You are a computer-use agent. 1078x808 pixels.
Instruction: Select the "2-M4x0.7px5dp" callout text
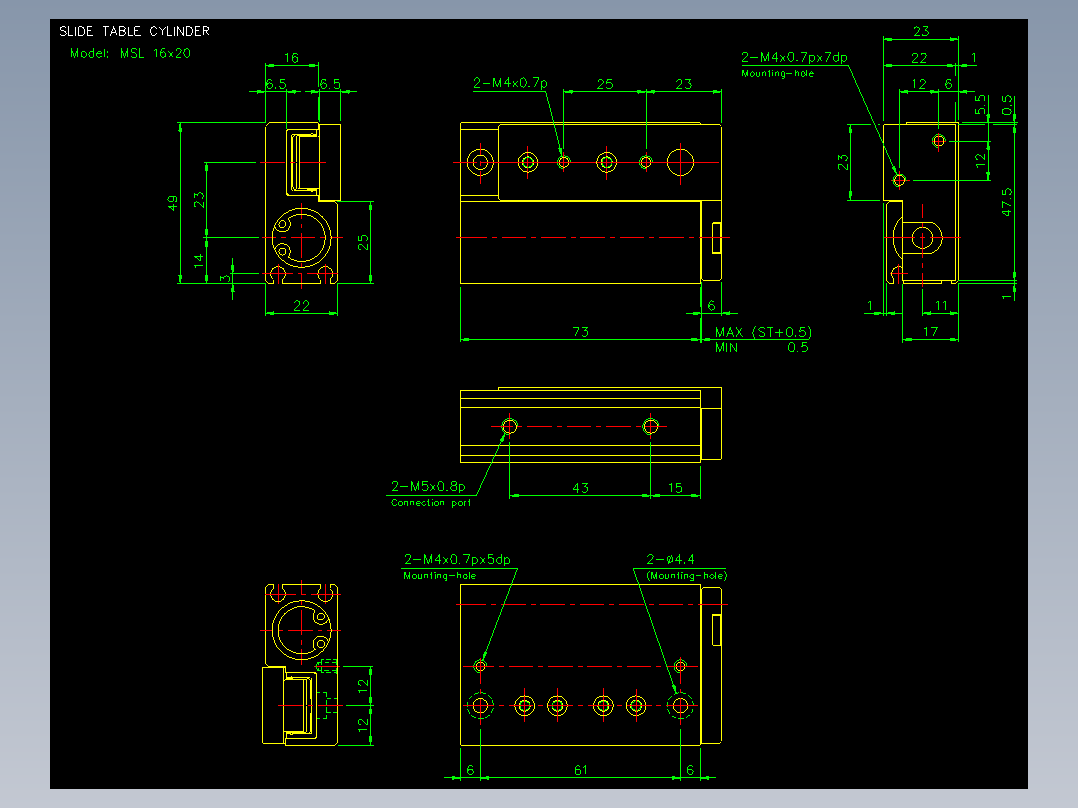pos(457,559)
